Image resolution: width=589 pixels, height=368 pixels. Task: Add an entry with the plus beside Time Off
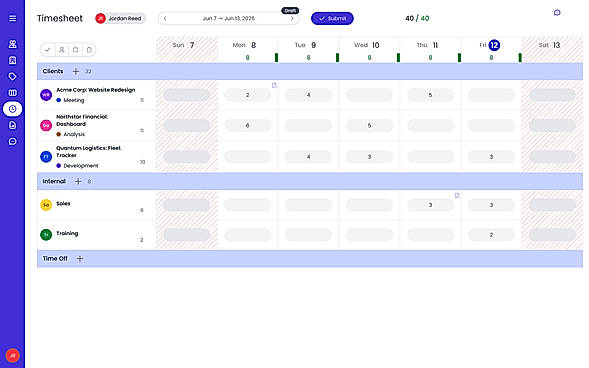point(80,259)
